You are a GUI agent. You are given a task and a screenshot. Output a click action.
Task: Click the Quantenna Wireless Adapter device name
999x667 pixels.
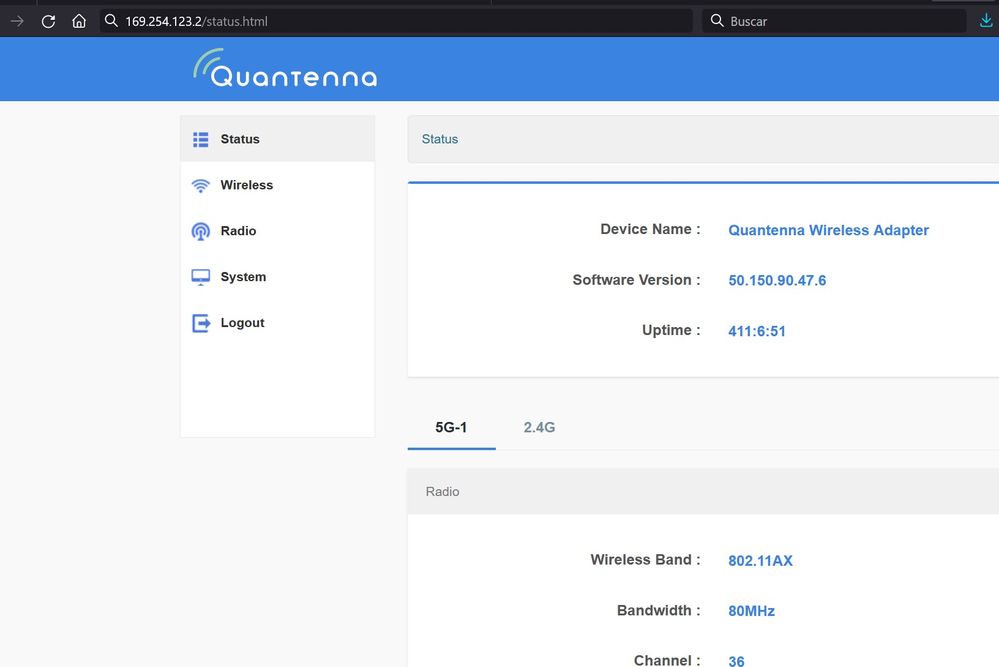click(828, 230)
